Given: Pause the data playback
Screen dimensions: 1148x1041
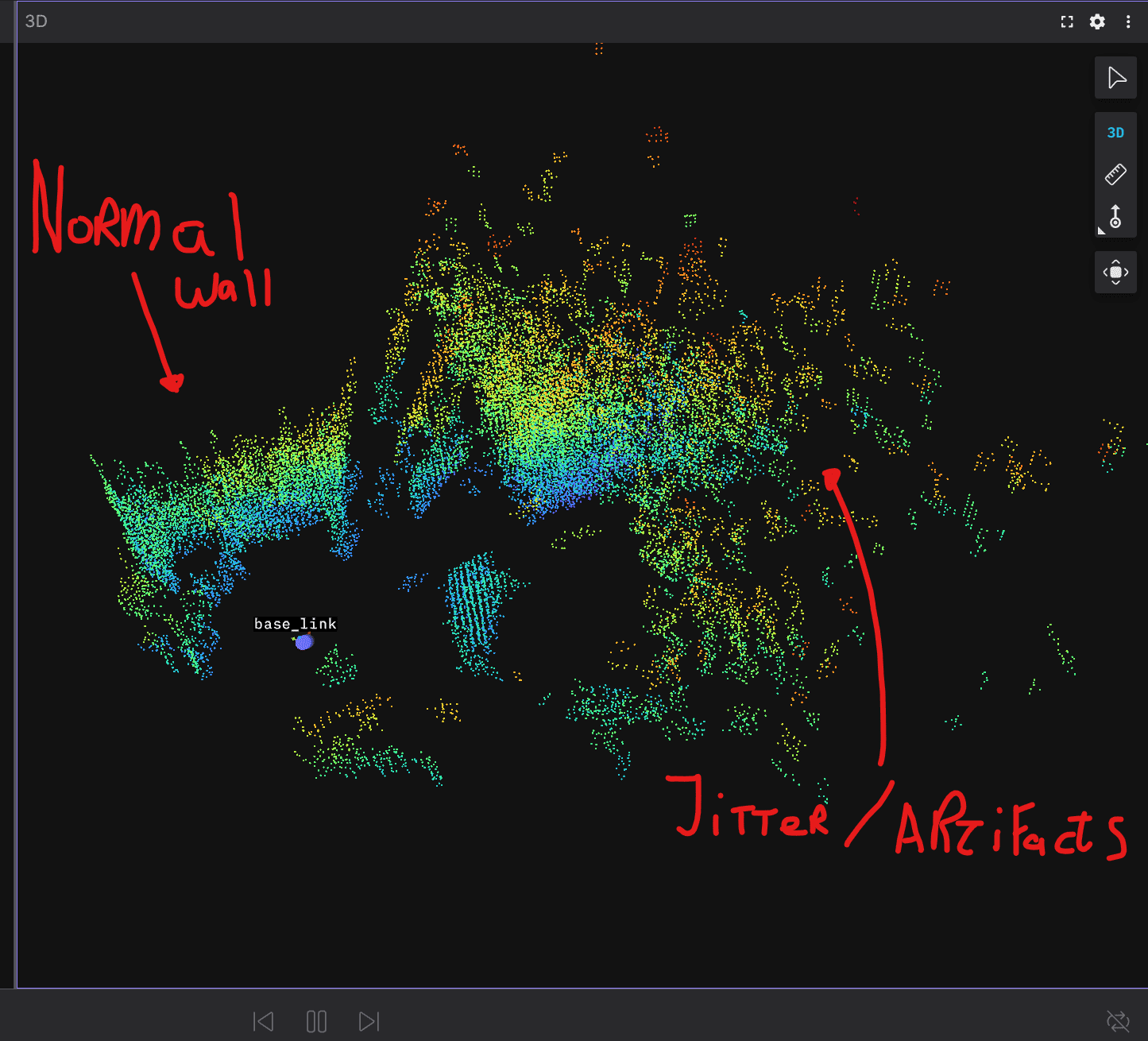Looking at the screenshot, I should [x=316, y=1021].
